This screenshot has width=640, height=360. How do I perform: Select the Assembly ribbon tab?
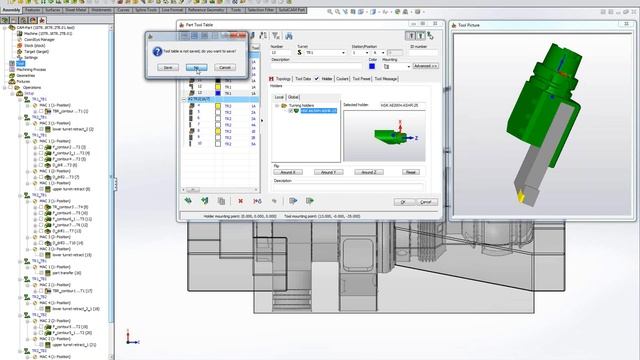click(x=11, y=10)
